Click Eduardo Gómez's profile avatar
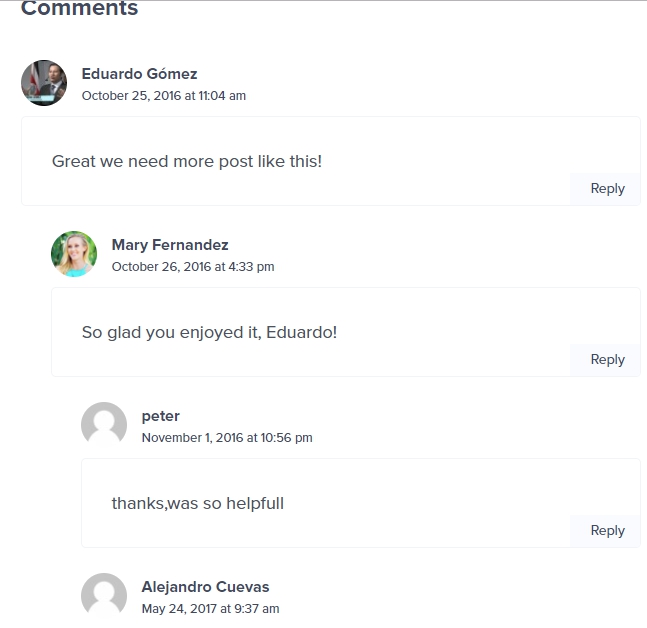647x628 pixels. coord(44,83)
